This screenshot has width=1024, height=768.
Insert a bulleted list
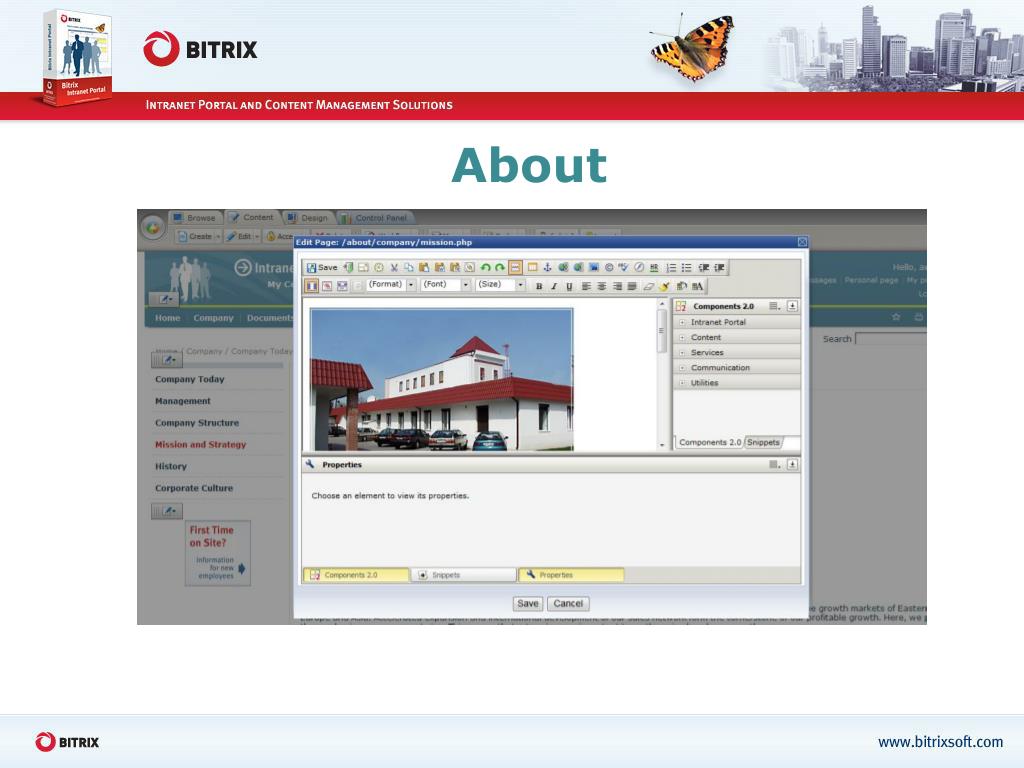pyautogui.click(x=686, y=268)
